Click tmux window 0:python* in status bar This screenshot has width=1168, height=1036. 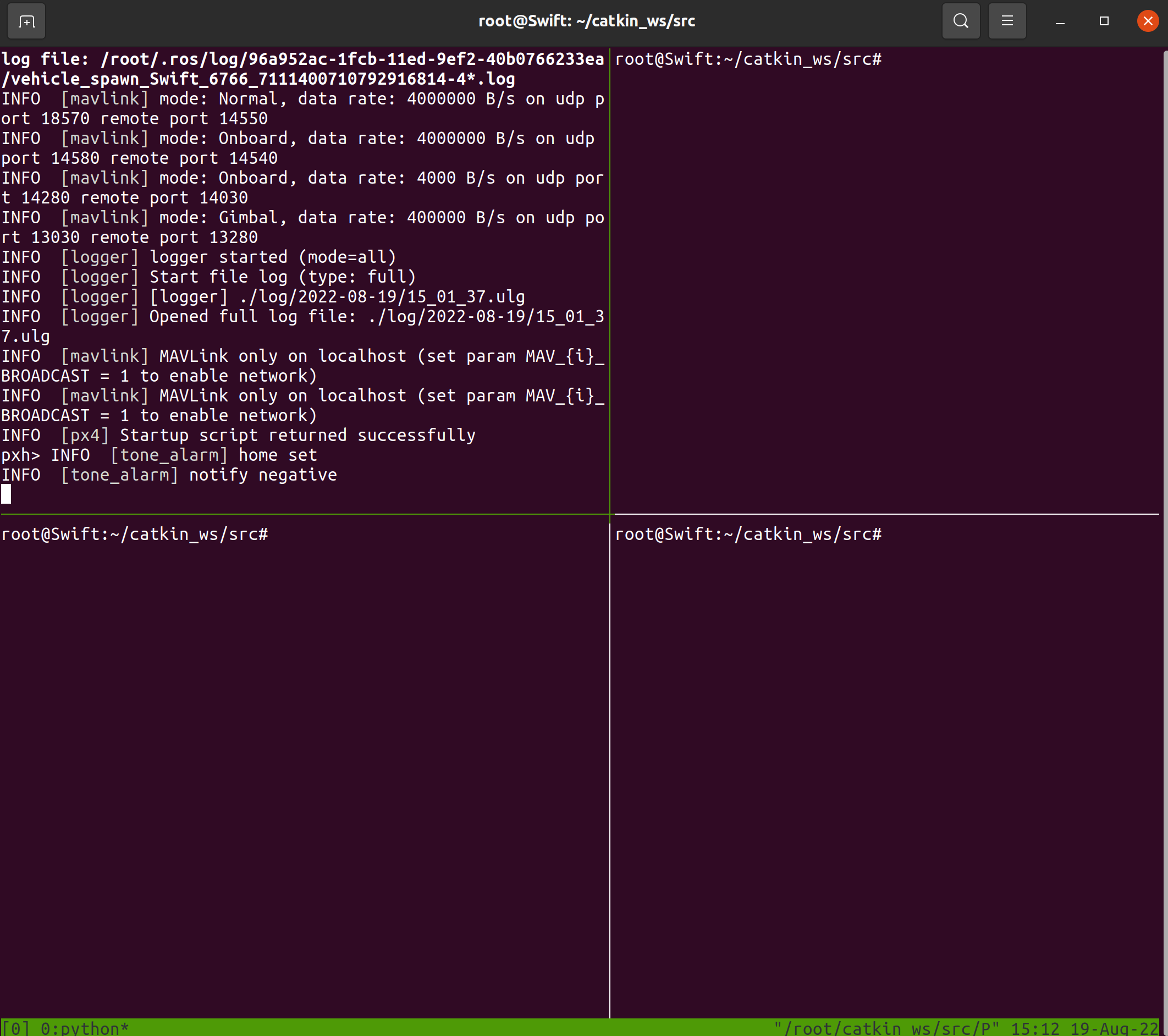85,1028
